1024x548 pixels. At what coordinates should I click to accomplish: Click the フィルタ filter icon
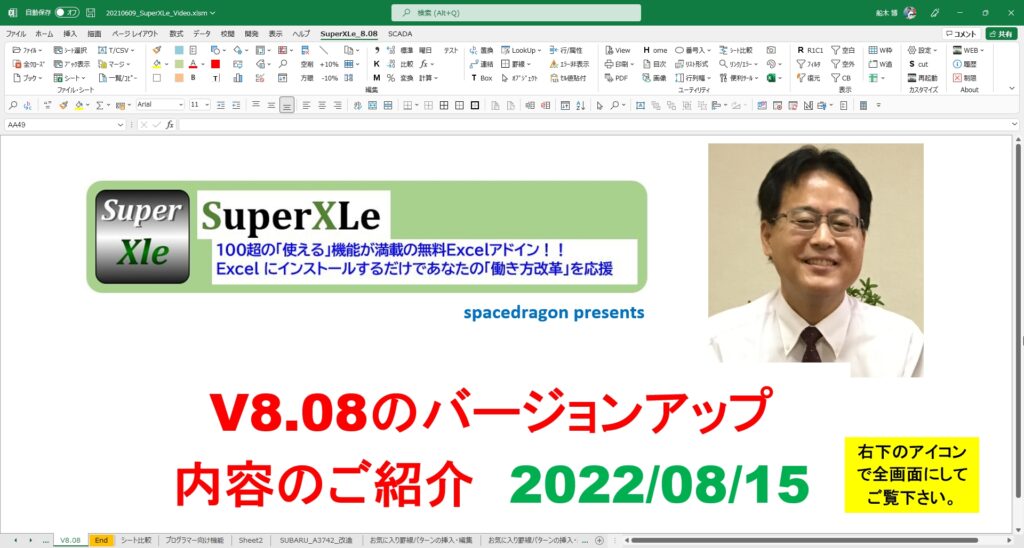pos(808,64)
